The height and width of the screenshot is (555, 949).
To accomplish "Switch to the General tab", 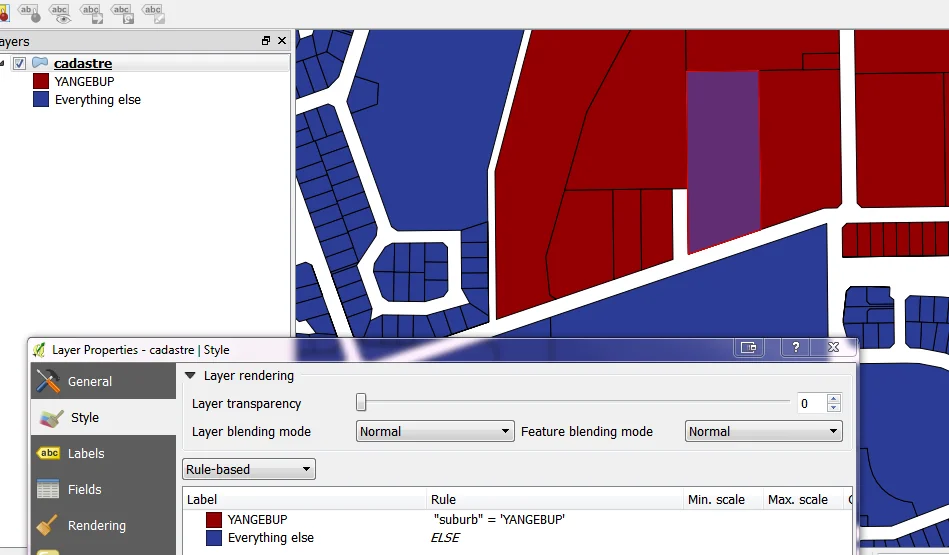I will pos(90,381).
